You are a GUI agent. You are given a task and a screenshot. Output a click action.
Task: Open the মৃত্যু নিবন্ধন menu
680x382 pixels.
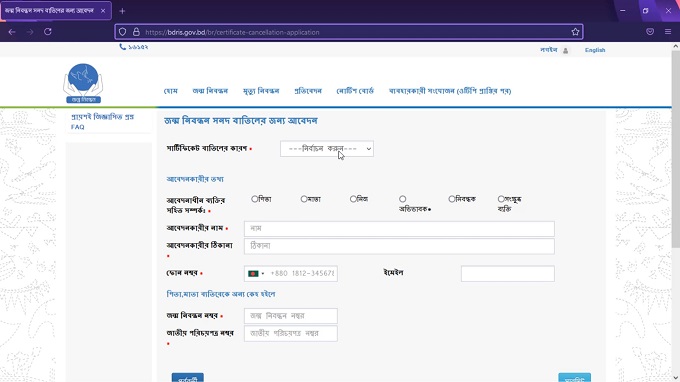(261, 91)
